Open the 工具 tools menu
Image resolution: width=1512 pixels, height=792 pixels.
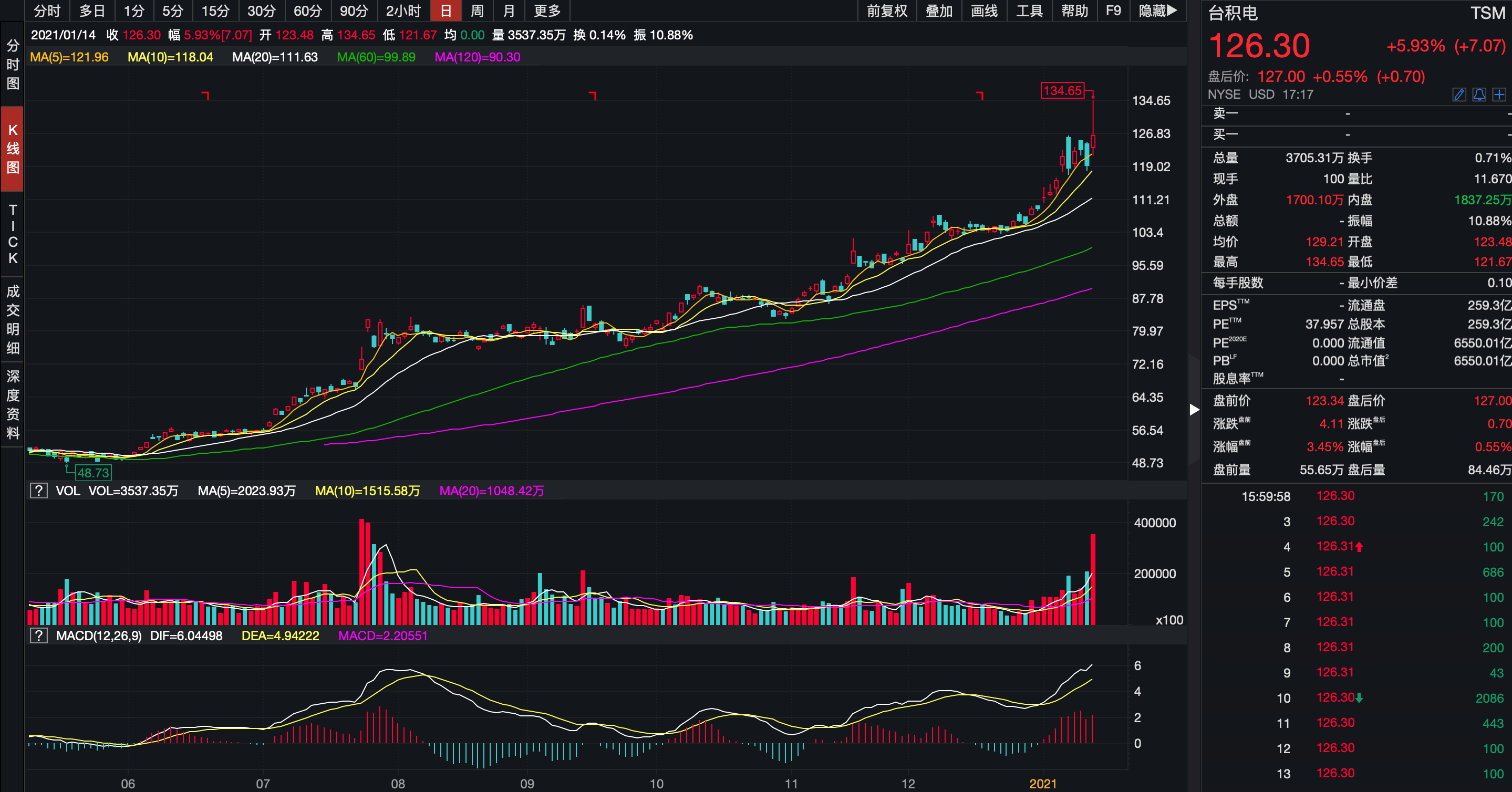tap(1030, 11)
